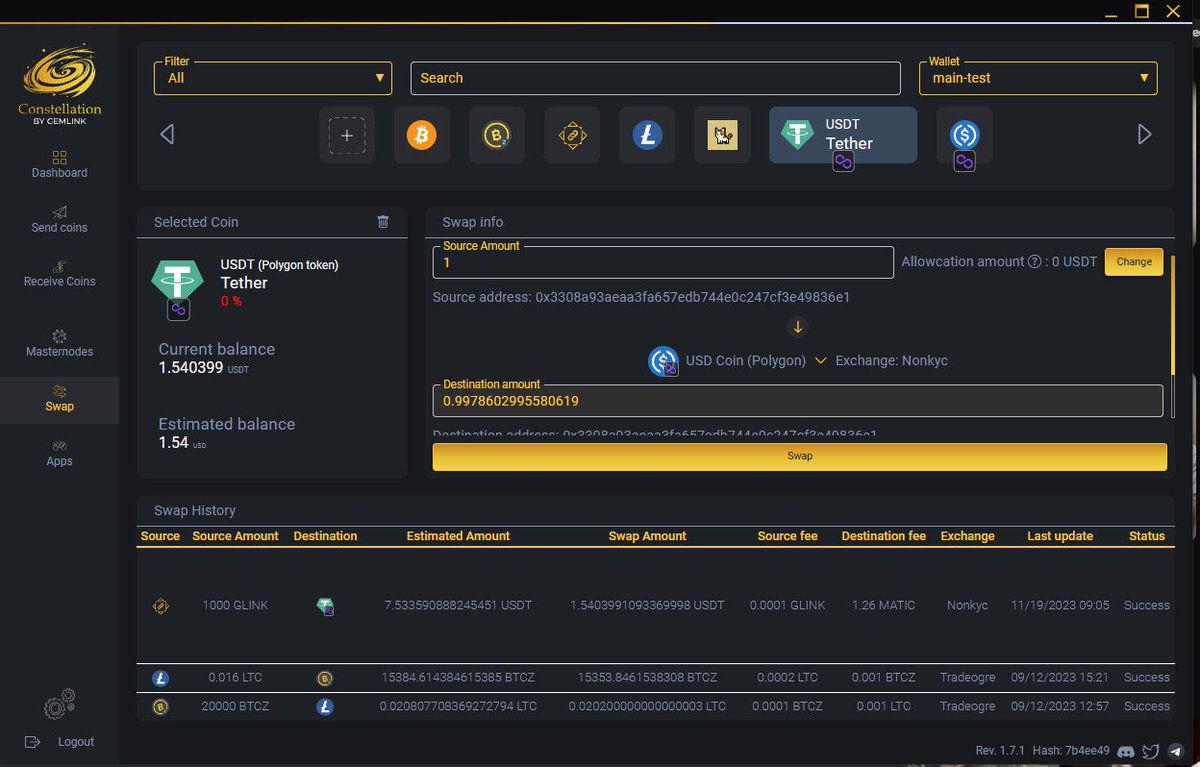Expand the USD Coin (Polygon) destination dropdown
The image size is (1200, 767).
820,360
